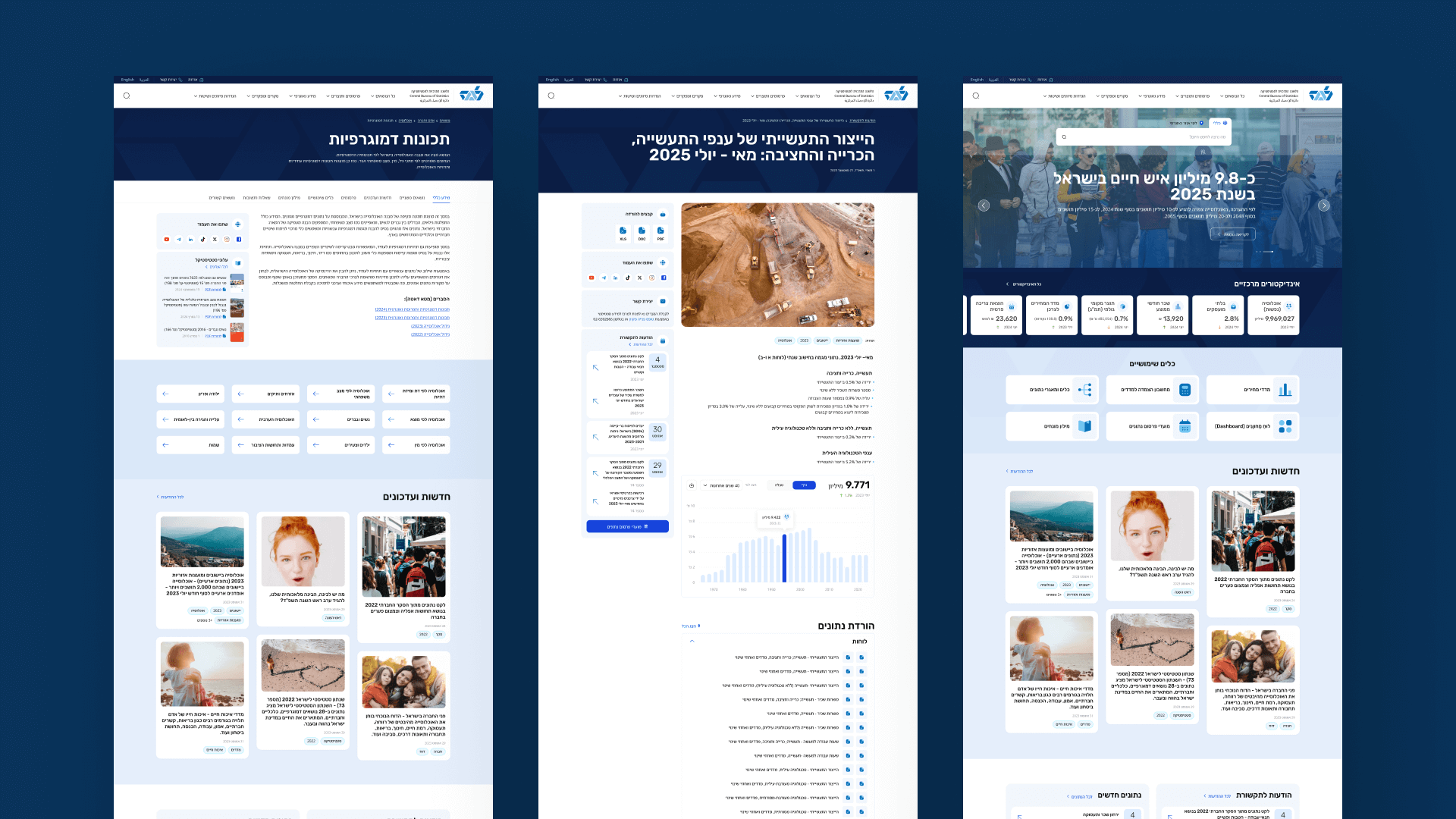Image resolution: width=1456 pixels, height=819 pixels.
Task: Share demographics page via Instagram icon
Action: tap(227, 239)
